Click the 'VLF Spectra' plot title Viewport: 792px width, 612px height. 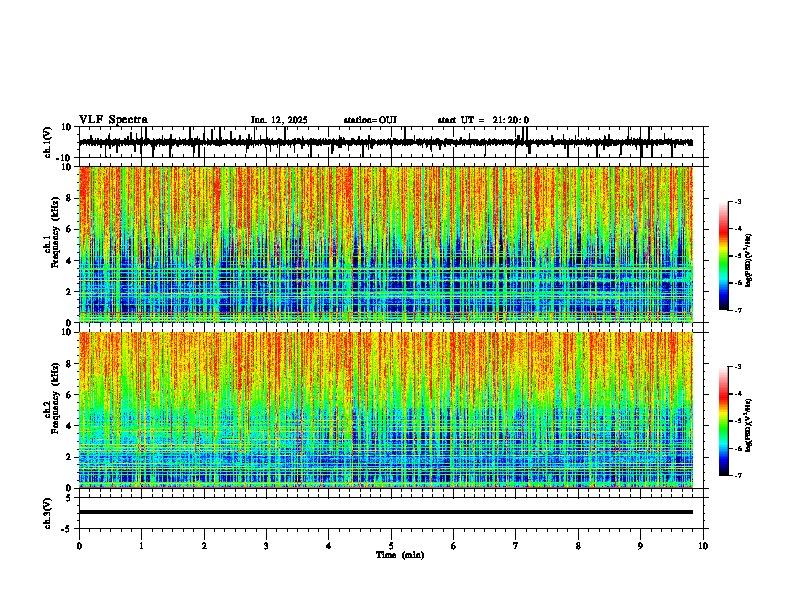(113, 120)
